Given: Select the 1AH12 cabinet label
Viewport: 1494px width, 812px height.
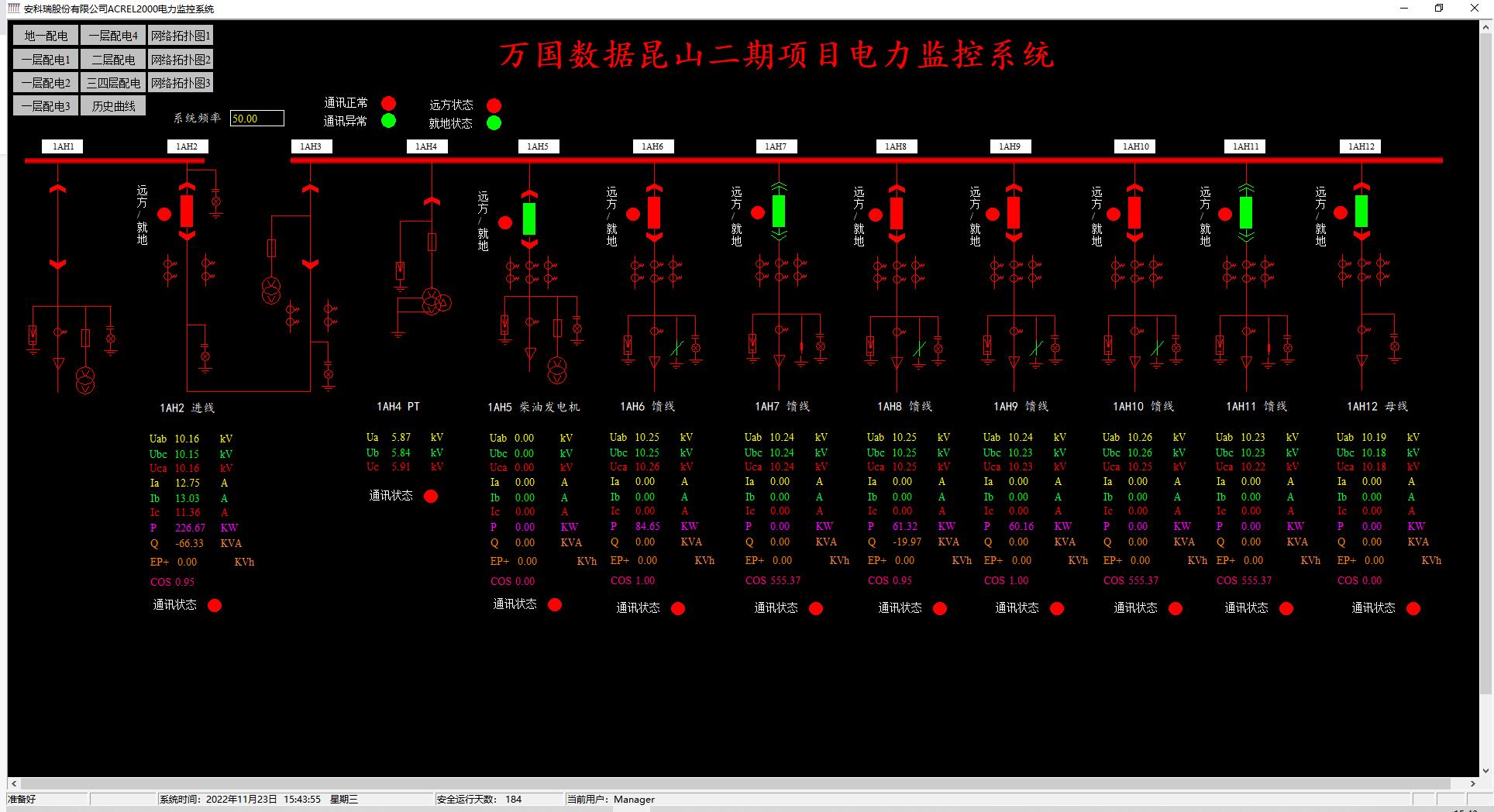Looking at the screenshot, I should click(1361, 146).
